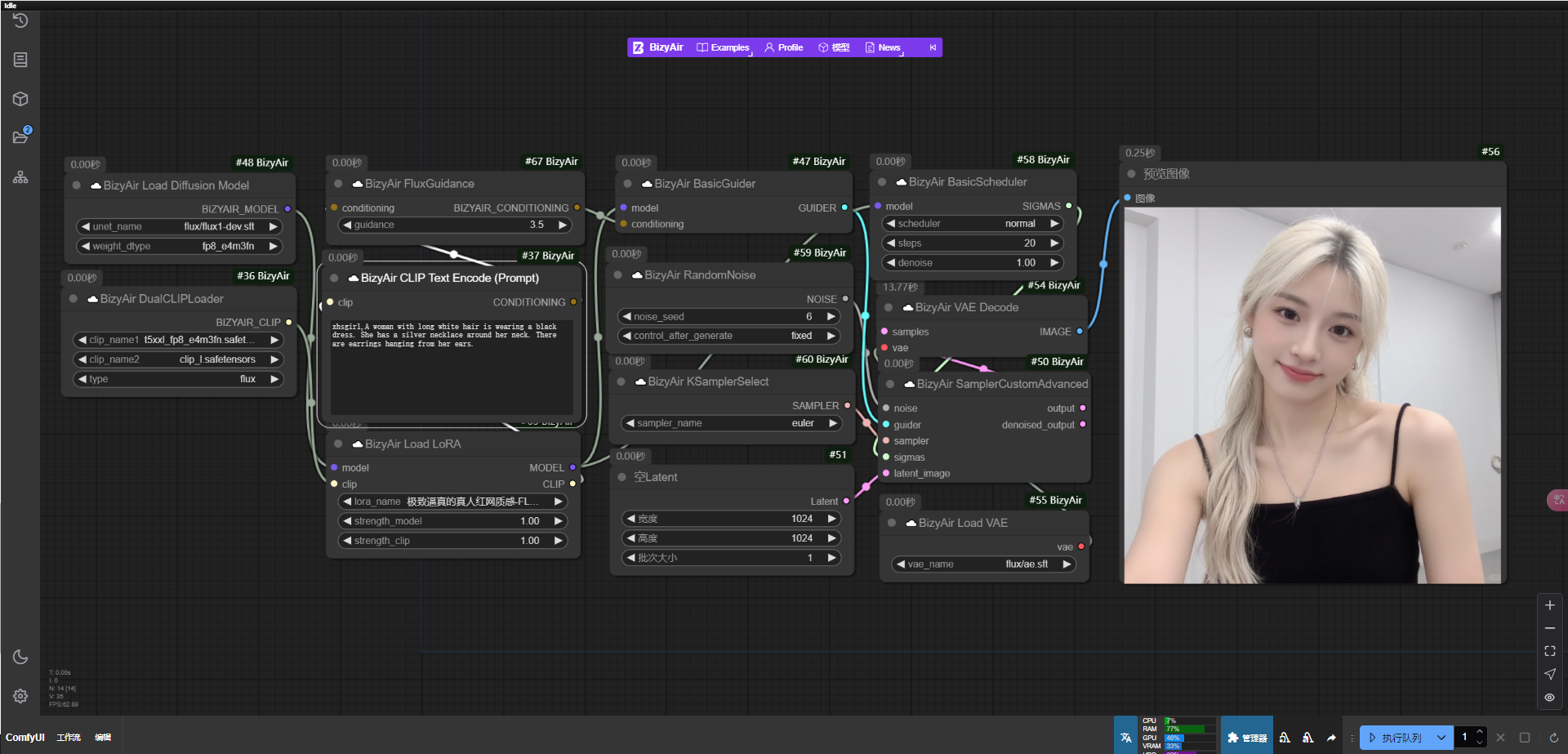Collapse the BizyAir Load VAE node dot

(x=892, y=523)
